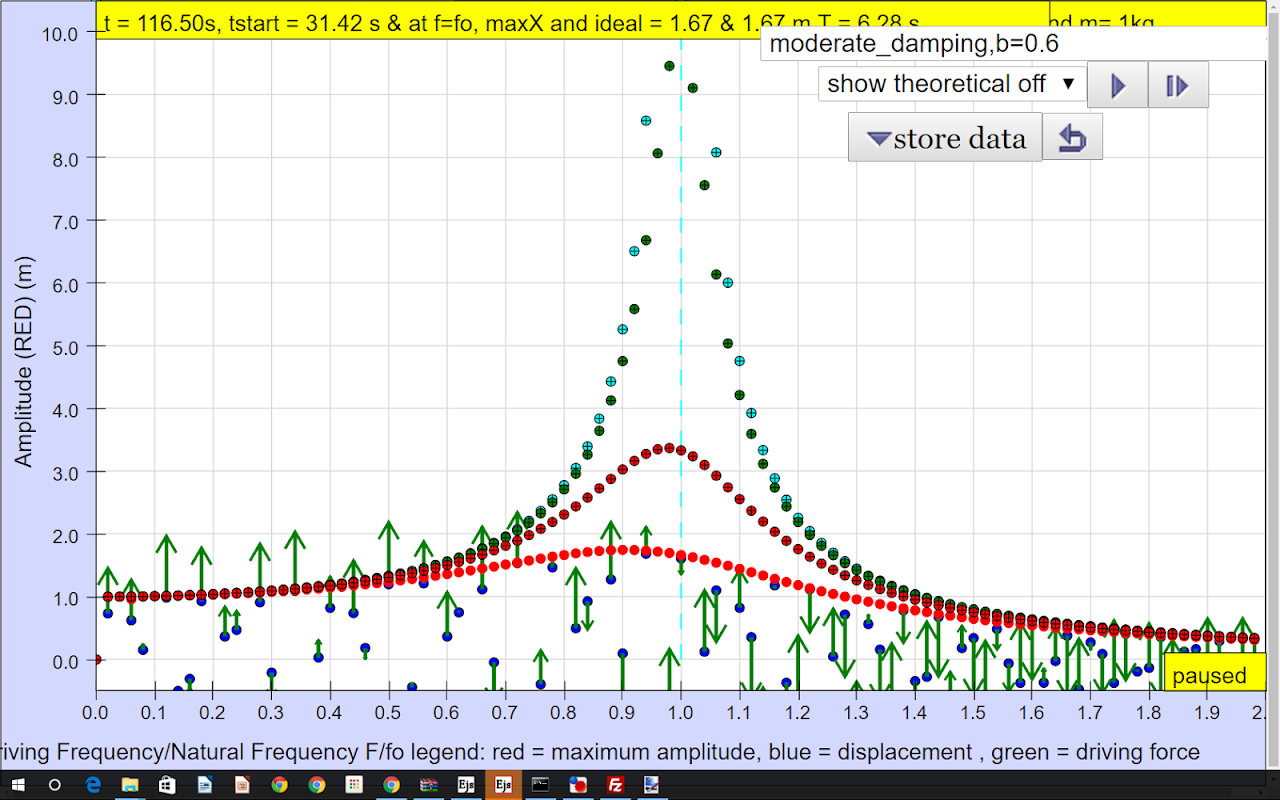1280x800 pixels.
Task: Open the Windows Start menu
Action: coord(18,785)
